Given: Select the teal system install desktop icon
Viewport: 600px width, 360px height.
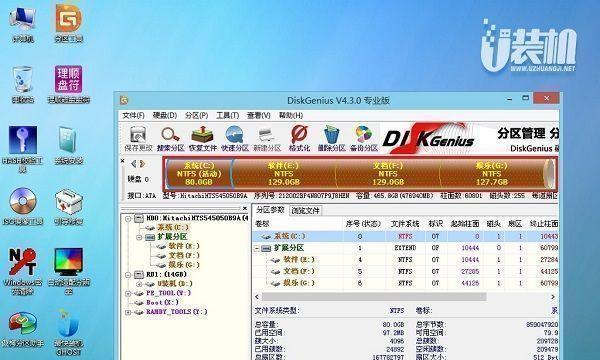Looking at the screenshot, I should click(68, 145).
